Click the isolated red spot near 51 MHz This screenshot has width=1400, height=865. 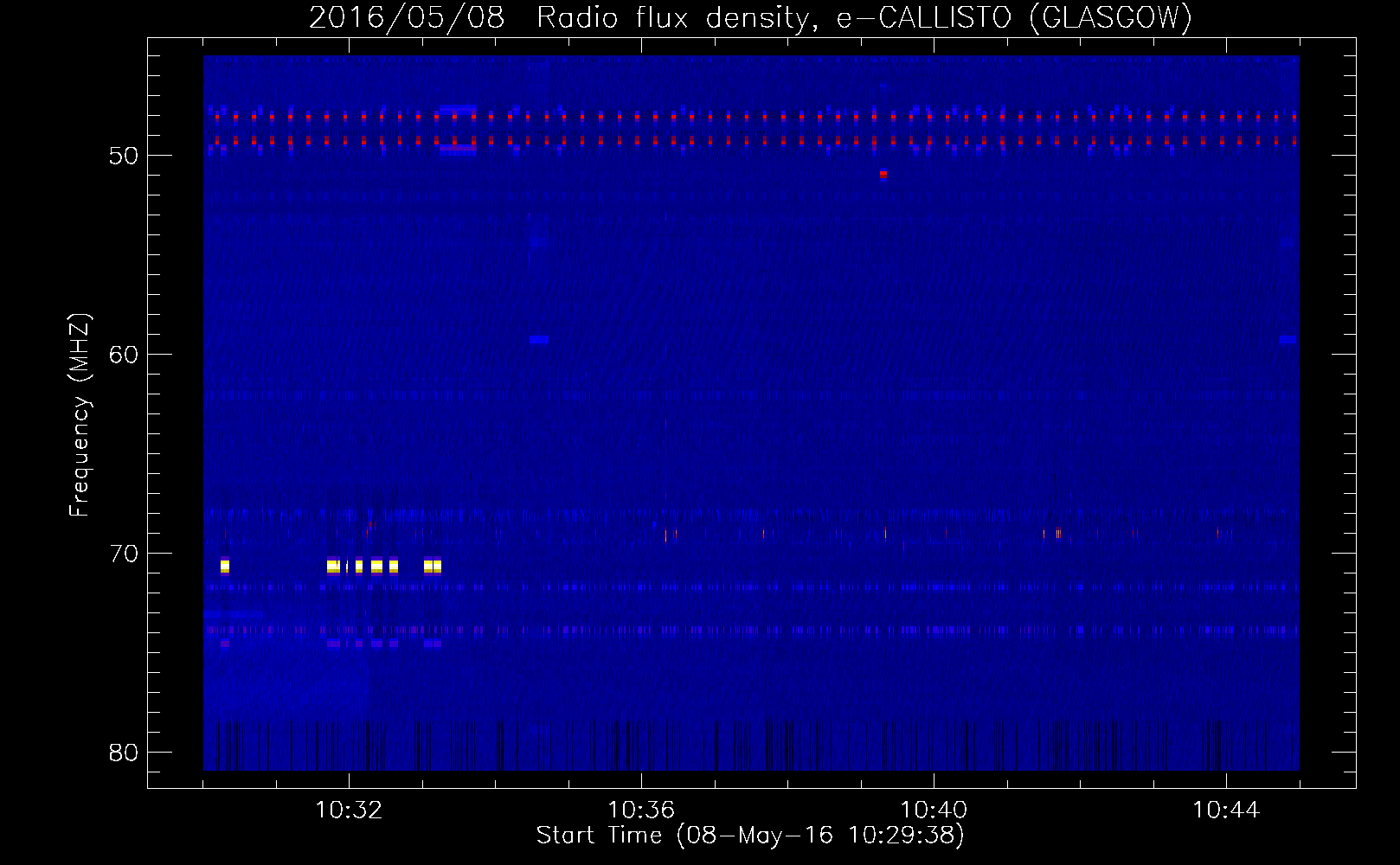pyautogui.click(x=883, y=175)
